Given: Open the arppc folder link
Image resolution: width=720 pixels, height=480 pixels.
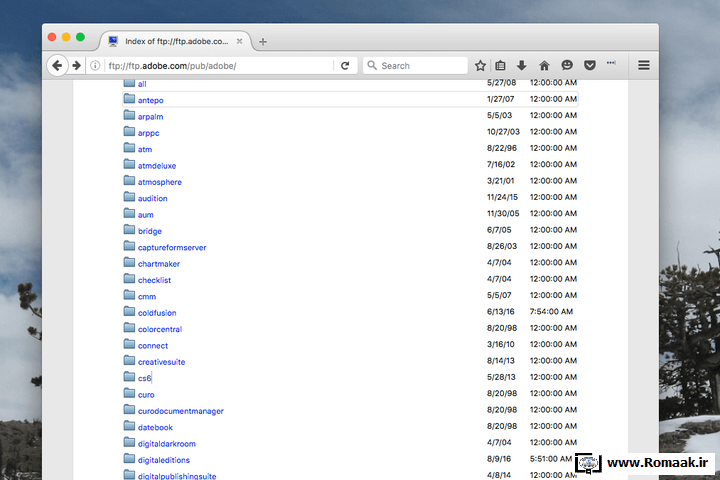Looking at the screenshot, I should point(148,133).
